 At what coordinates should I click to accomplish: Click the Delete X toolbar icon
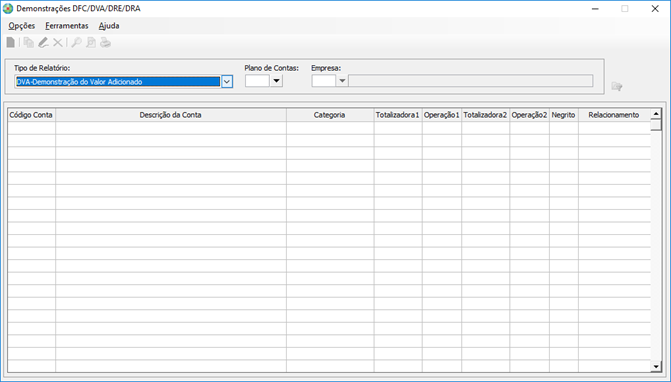tap(57, 42)
